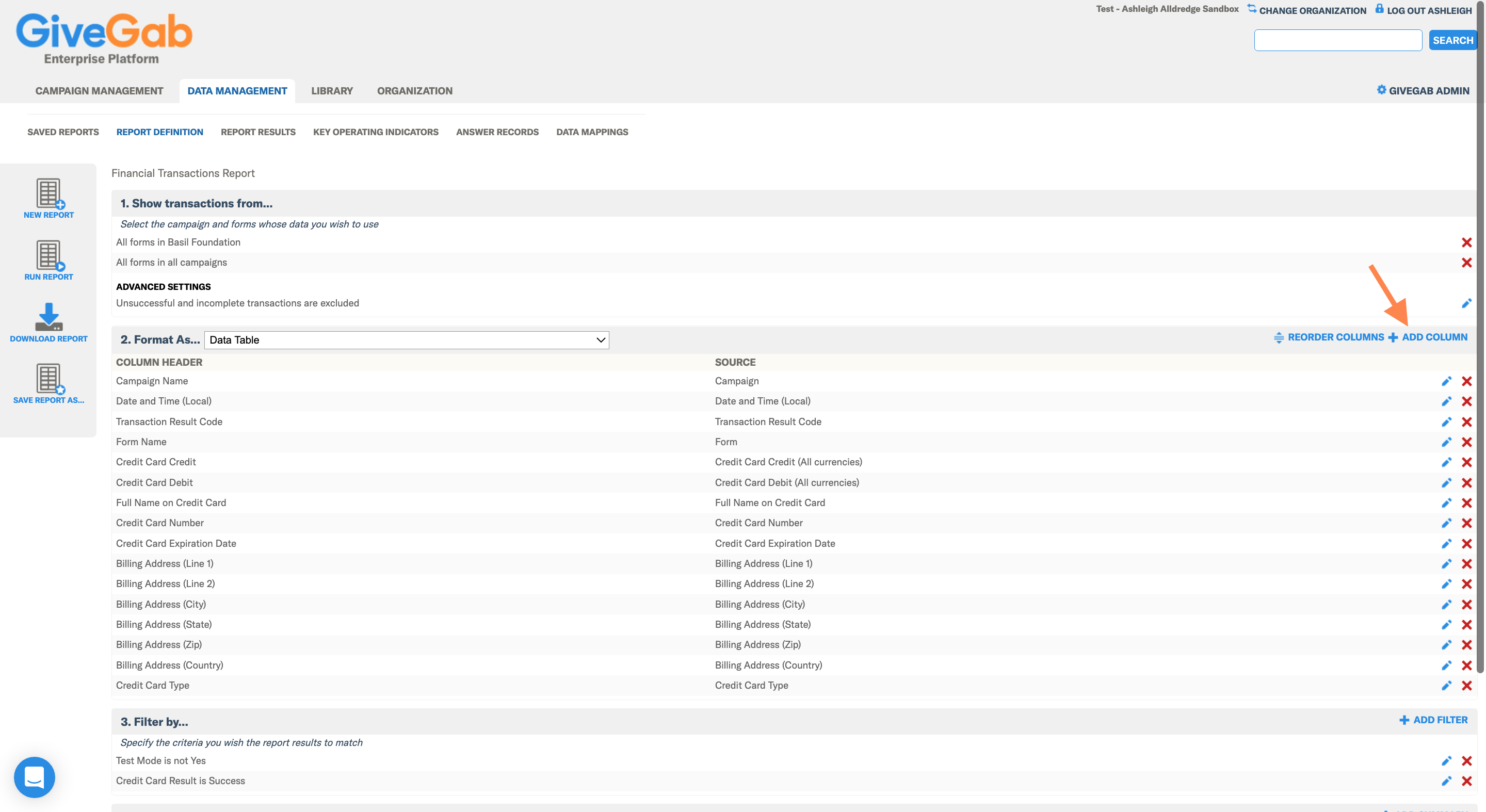
Task: Click the 'Financial Transactions Report' title
Action: point(183,173)
